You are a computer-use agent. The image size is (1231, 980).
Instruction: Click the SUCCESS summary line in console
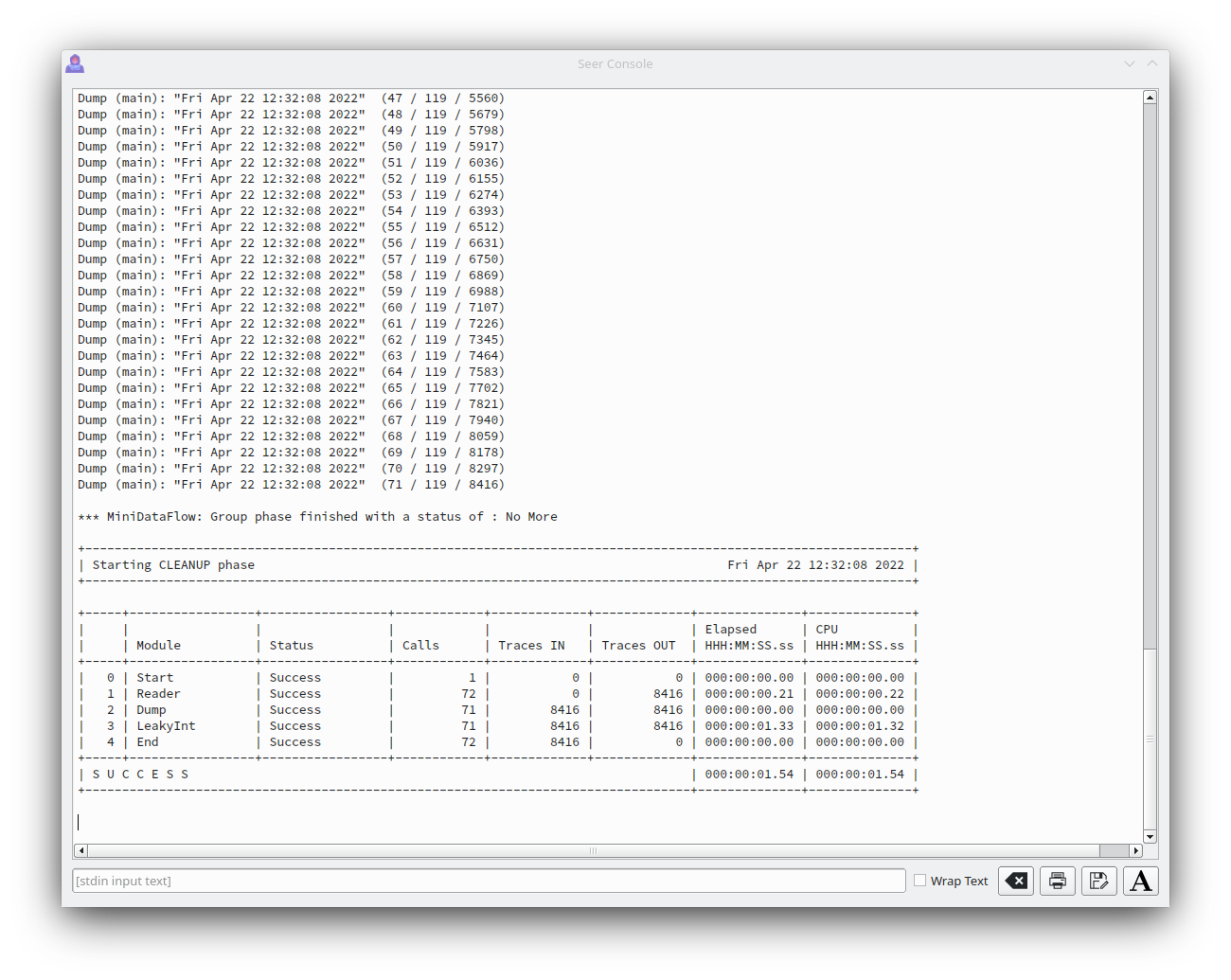[498, 775]
